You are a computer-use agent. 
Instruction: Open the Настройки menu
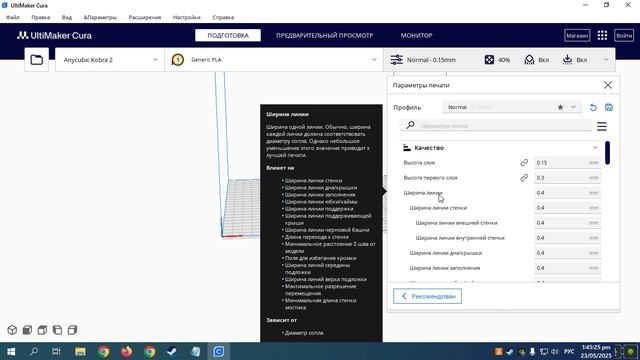tap(187, 17)
